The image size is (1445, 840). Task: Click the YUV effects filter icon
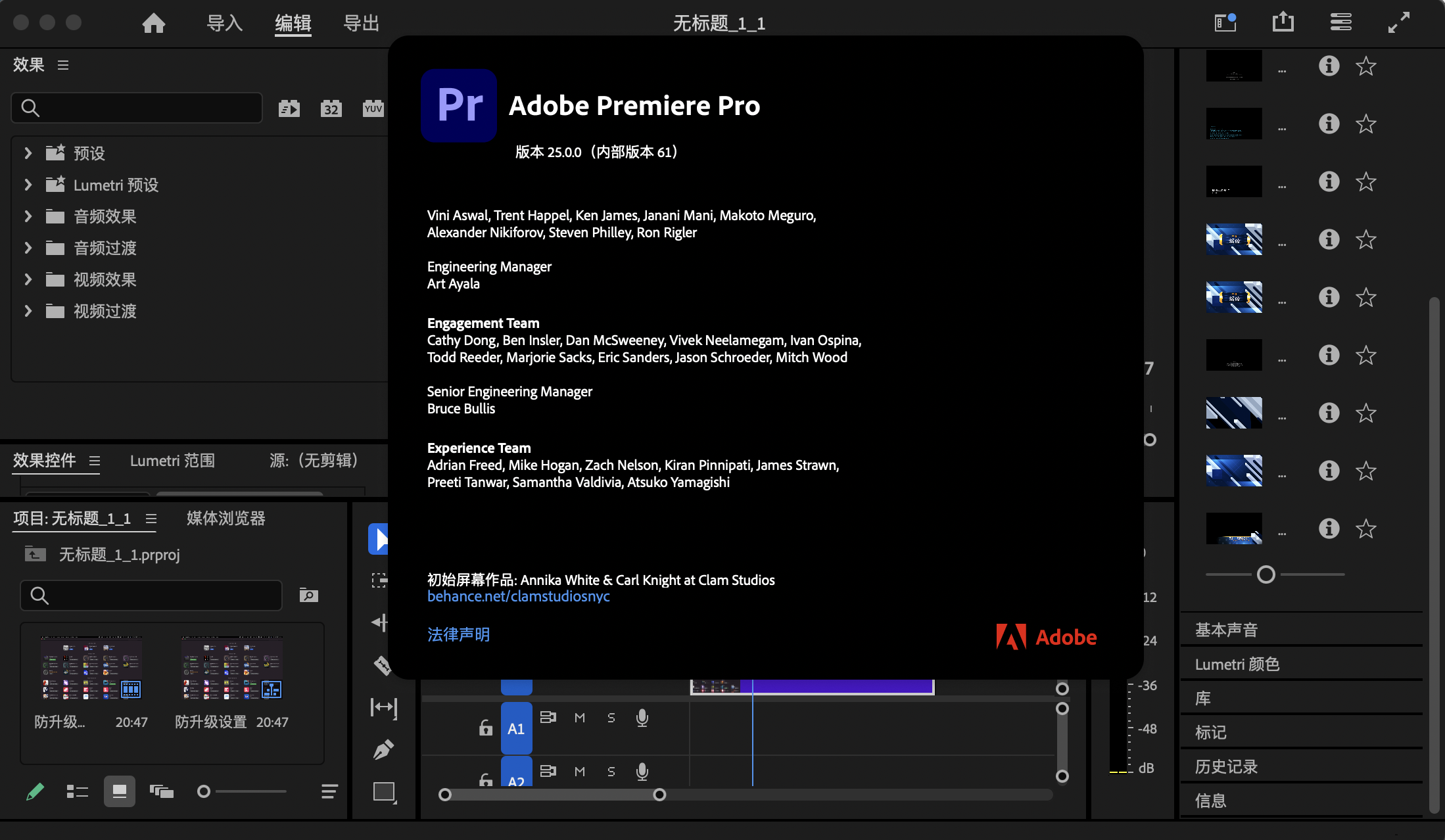click(373, 108)
